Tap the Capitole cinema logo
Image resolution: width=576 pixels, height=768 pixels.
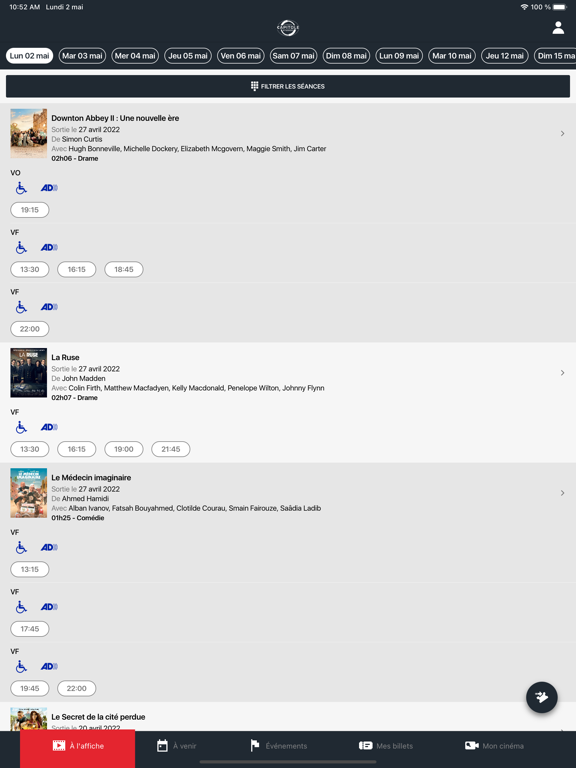[x=288, y=27]
